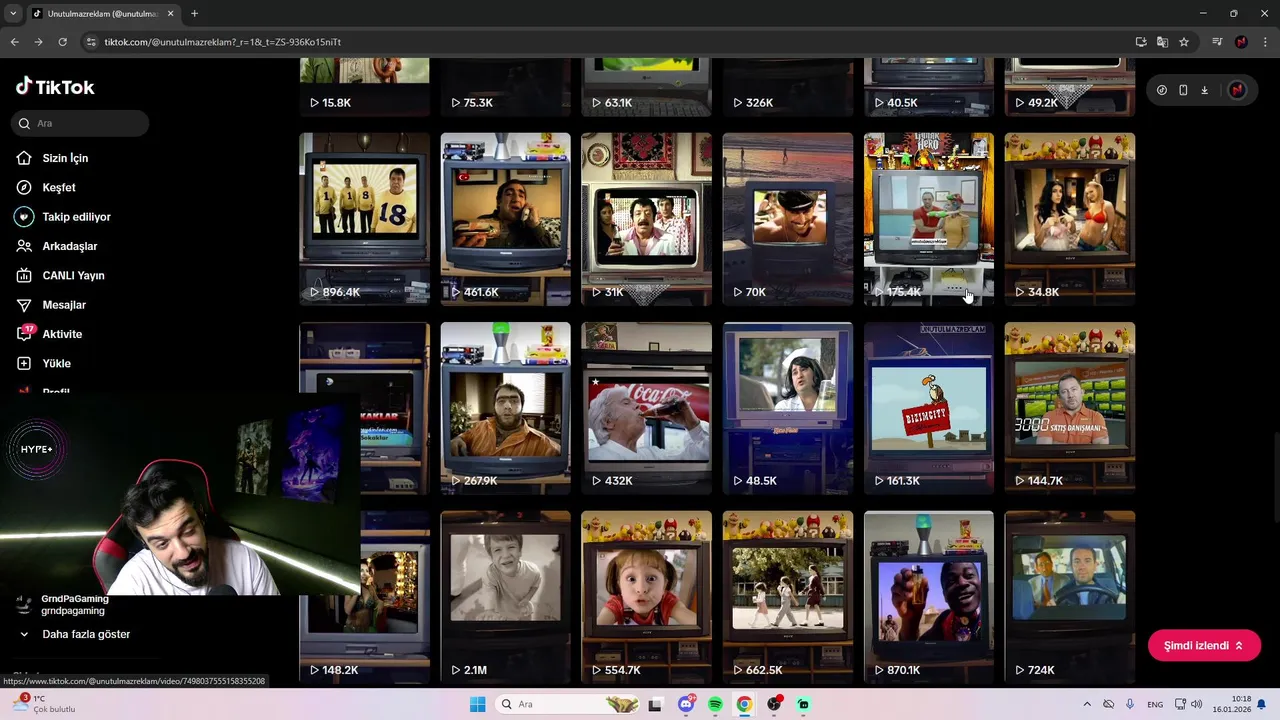Show hidden system tray icons
Image resolution: width=1280 pixels, height=720 pixels.
1087,704
